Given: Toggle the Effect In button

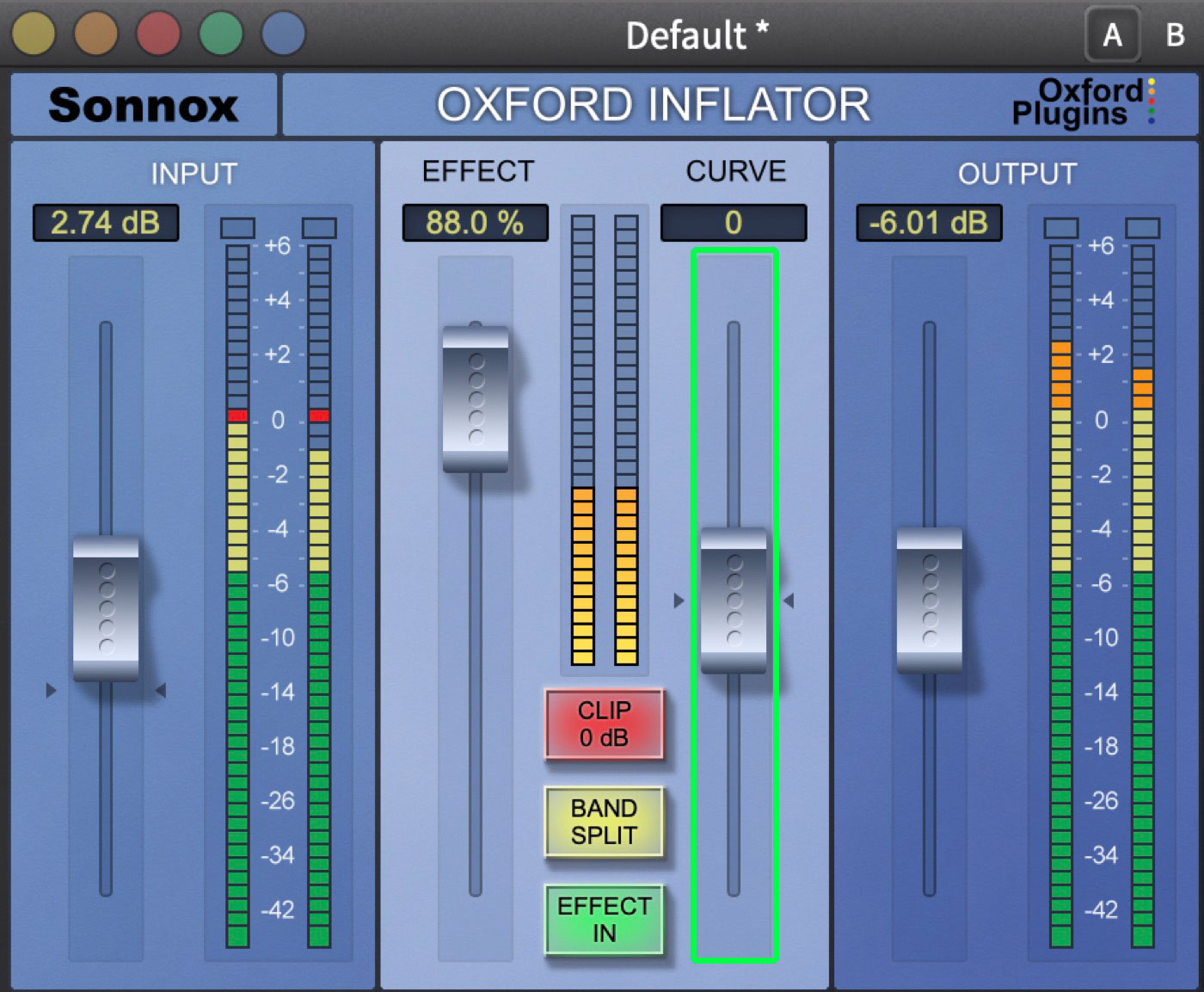Looking at the screenshot, I should pyautogui.click(x=604, y=920).
